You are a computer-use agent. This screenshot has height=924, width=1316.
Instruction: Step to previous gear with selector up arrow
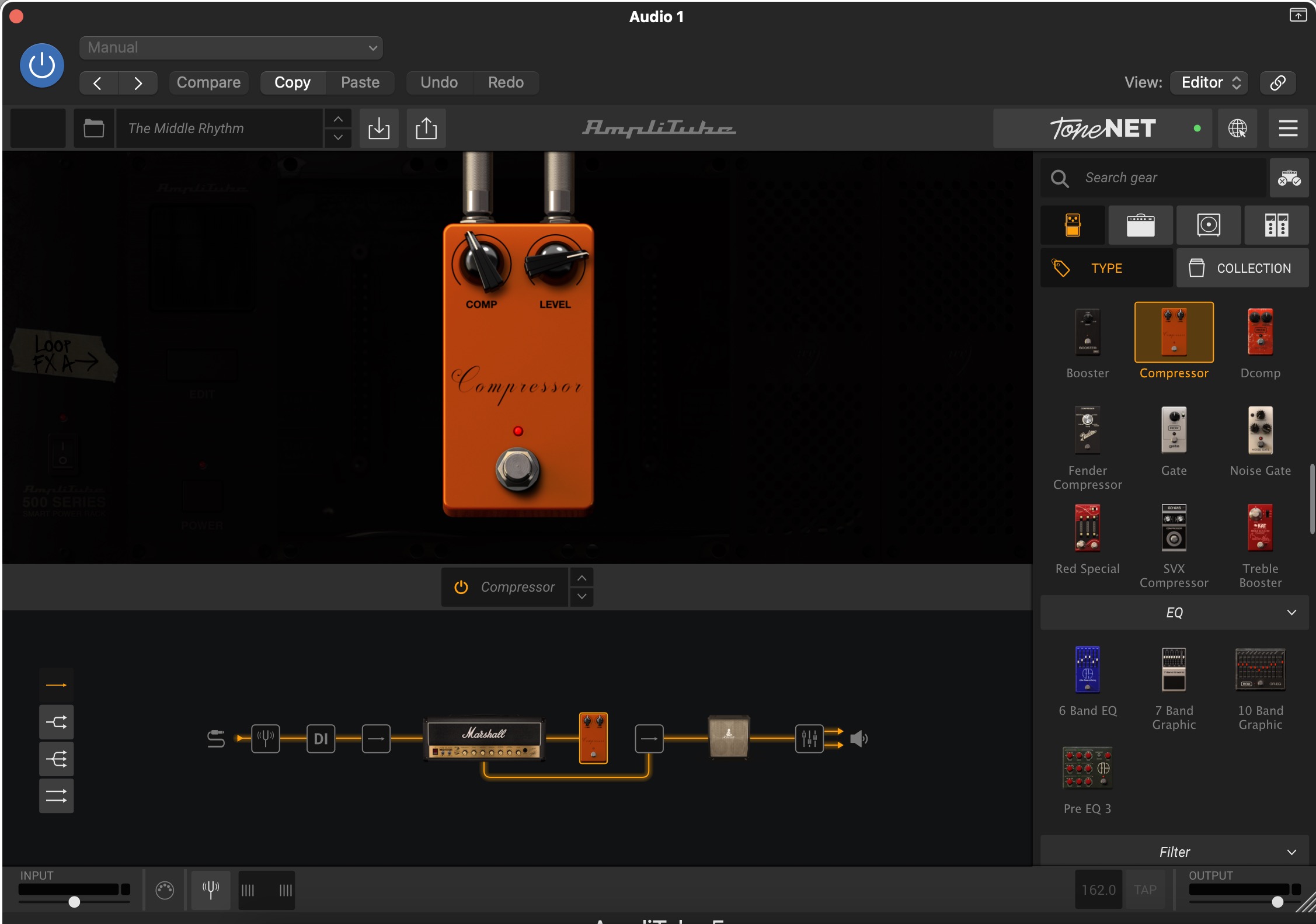tap(582, 578)
